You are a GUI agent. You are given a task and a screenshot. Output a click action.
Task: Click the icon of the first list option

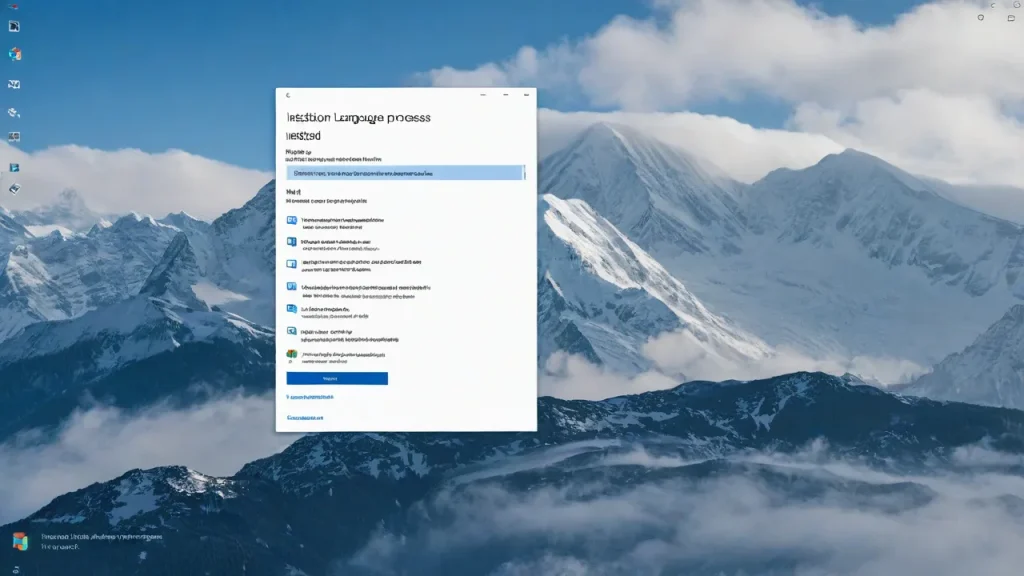291,220
